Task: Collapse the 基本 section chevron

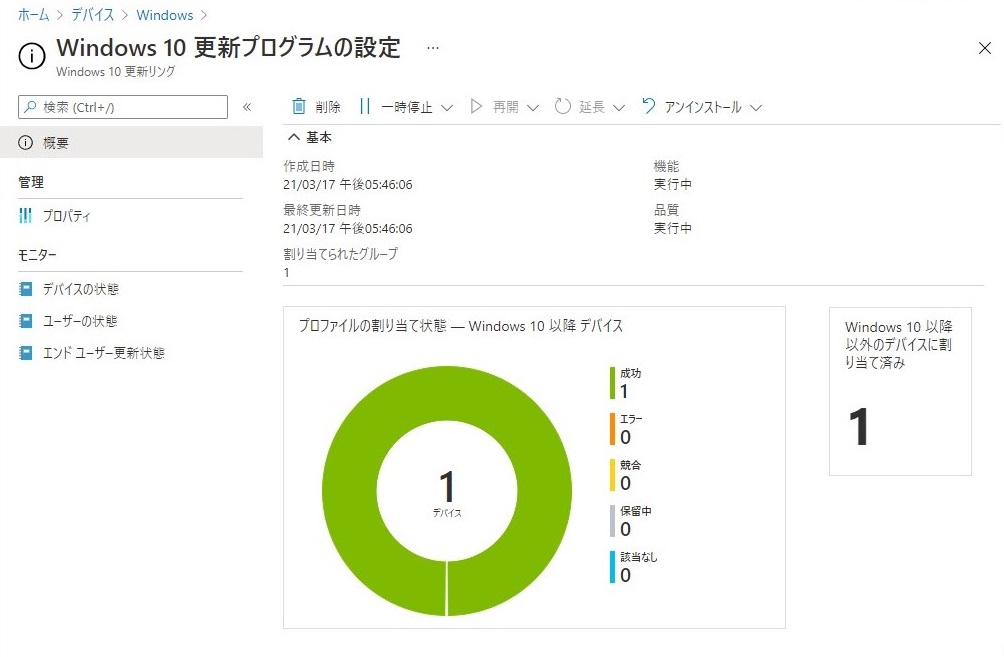Action: (x=294, y=137)
